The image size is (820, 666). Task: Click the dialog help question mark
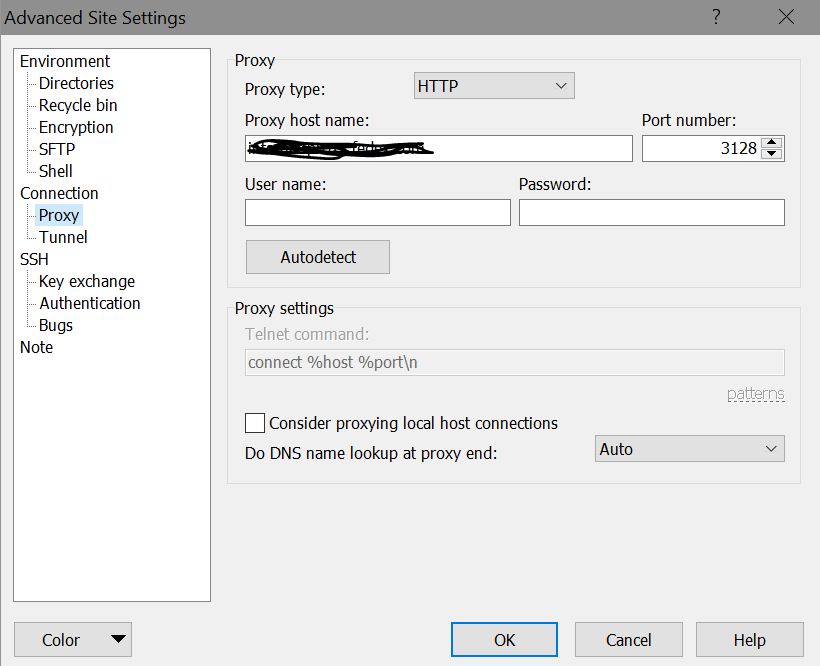pos(716,17)
